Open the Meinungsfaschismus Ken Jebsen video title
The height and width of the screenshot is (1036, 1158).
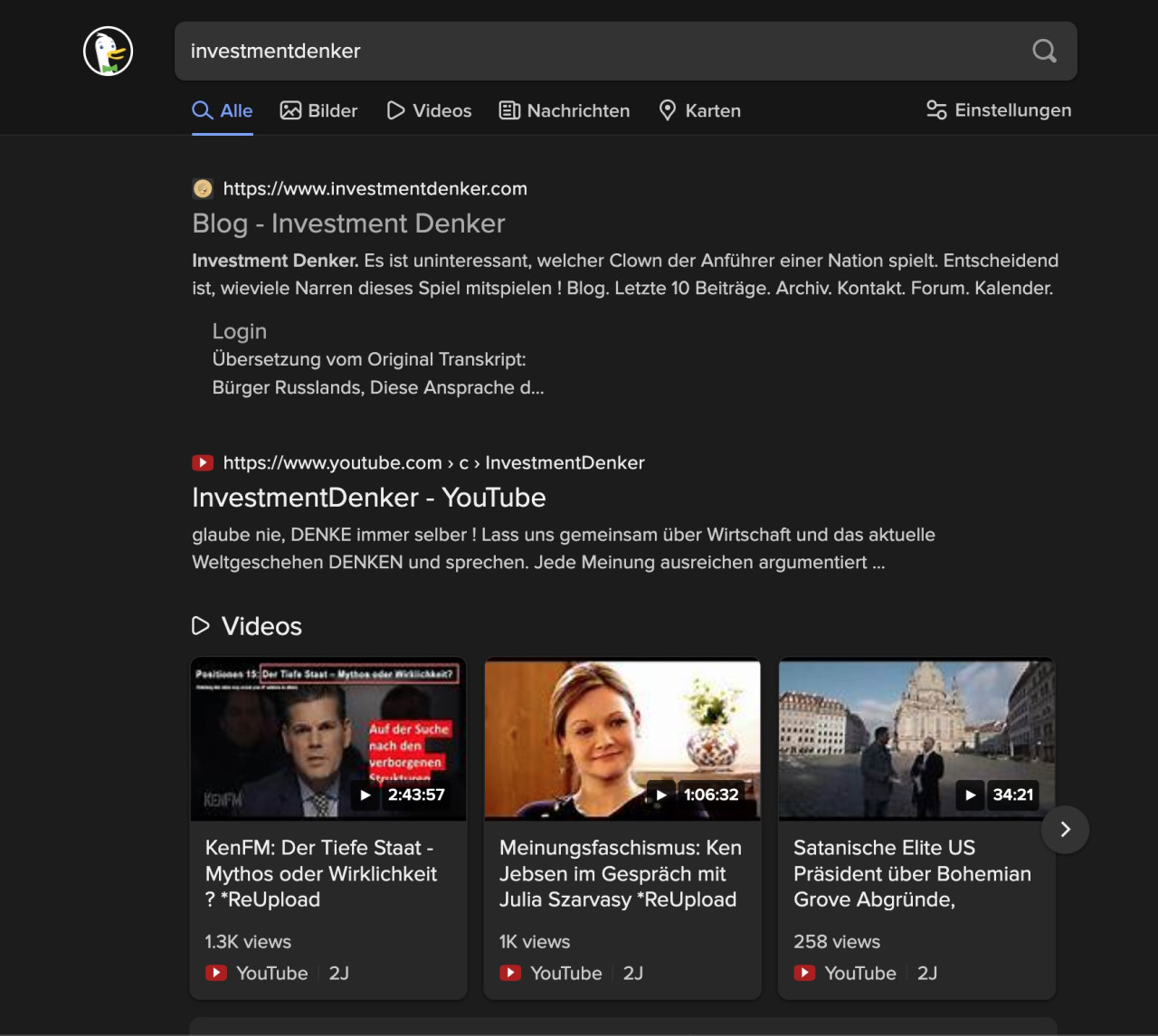point(620,873)
